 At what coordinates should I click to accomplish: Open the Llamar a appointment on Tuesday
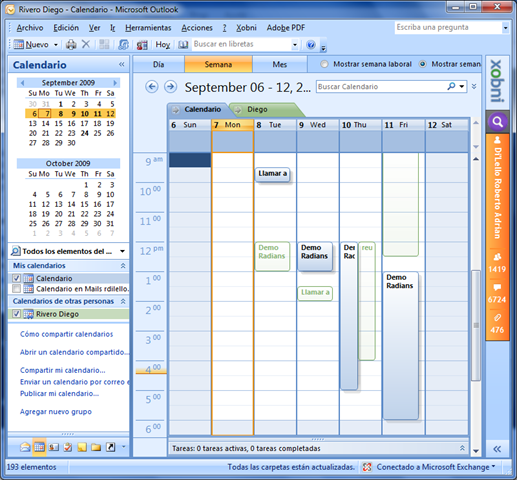click(272, 174)
